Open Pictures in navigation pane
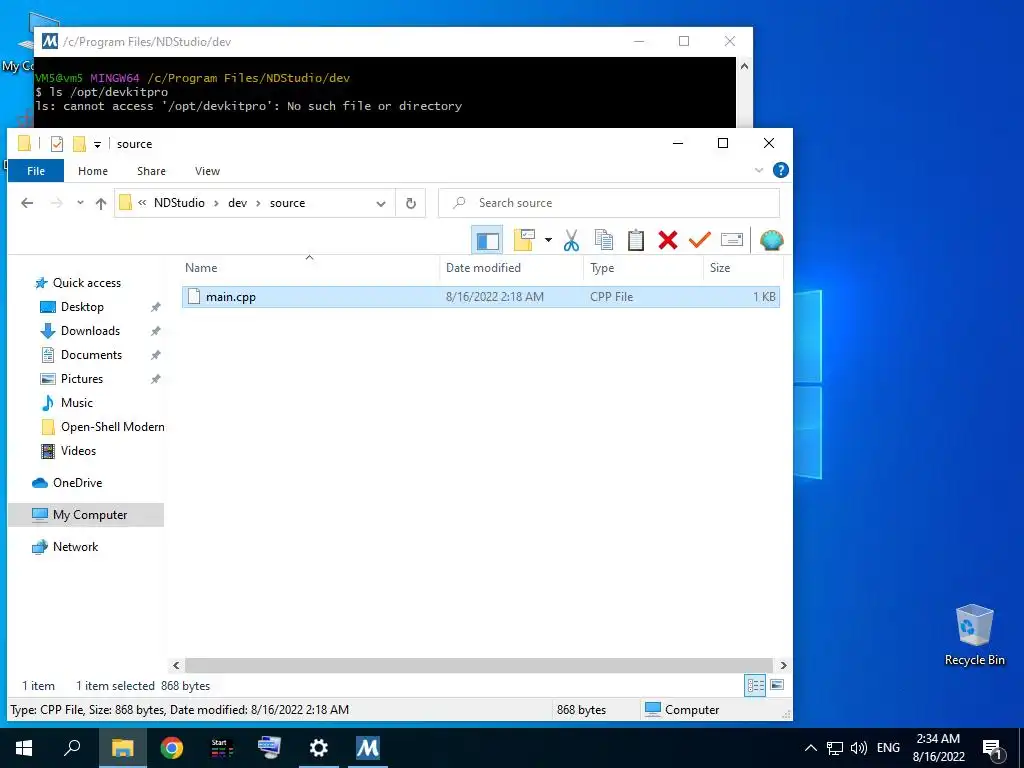Image resolution: width=1024 pixels, height=768 pixels. (x=82, y=379)
